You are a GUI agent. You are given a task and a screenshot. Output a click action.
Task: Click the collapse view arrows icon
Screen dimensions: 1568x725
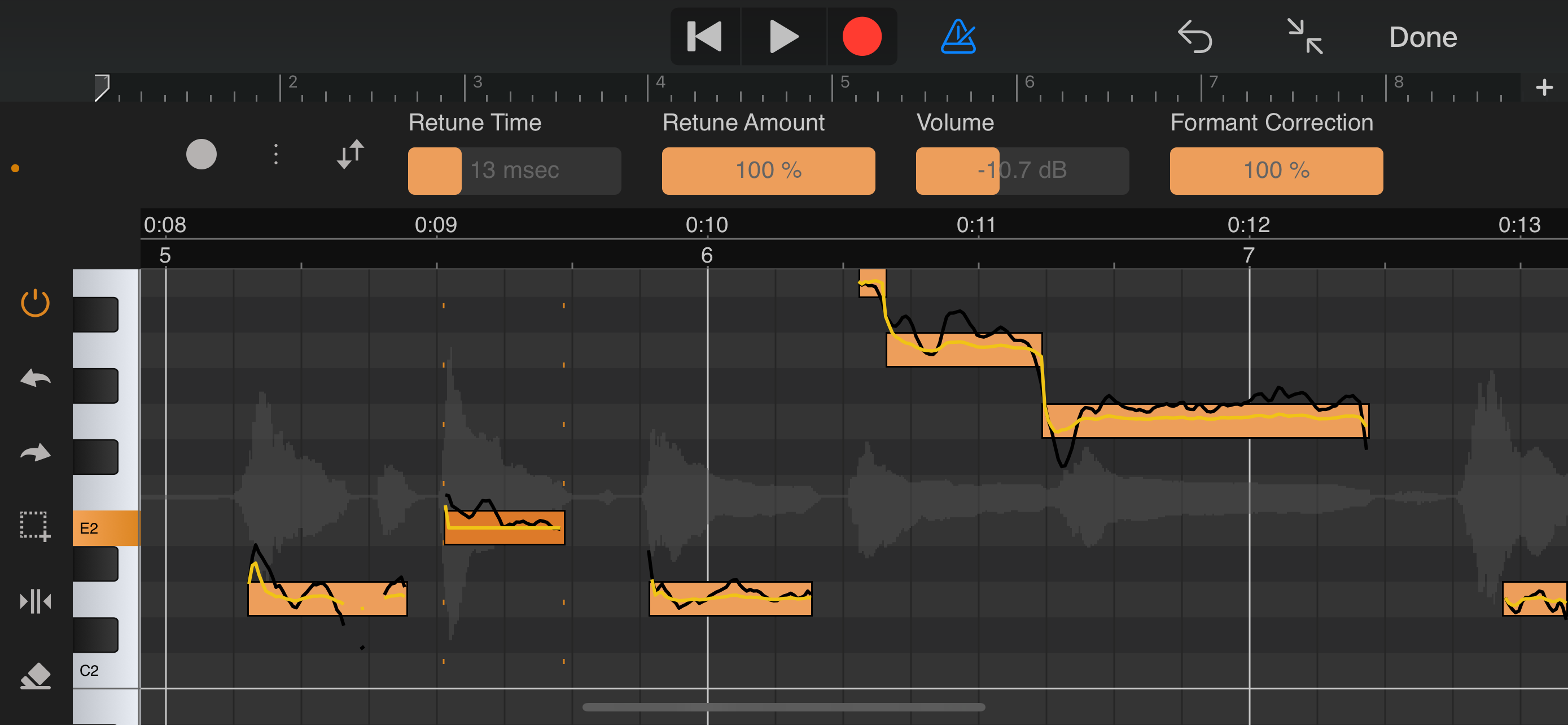point(1305,37)
